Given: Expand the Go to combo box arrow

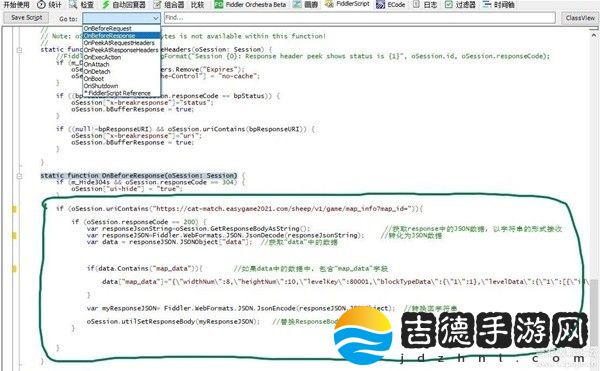Looking at the screenshot, I should click(x=155, y=18).
